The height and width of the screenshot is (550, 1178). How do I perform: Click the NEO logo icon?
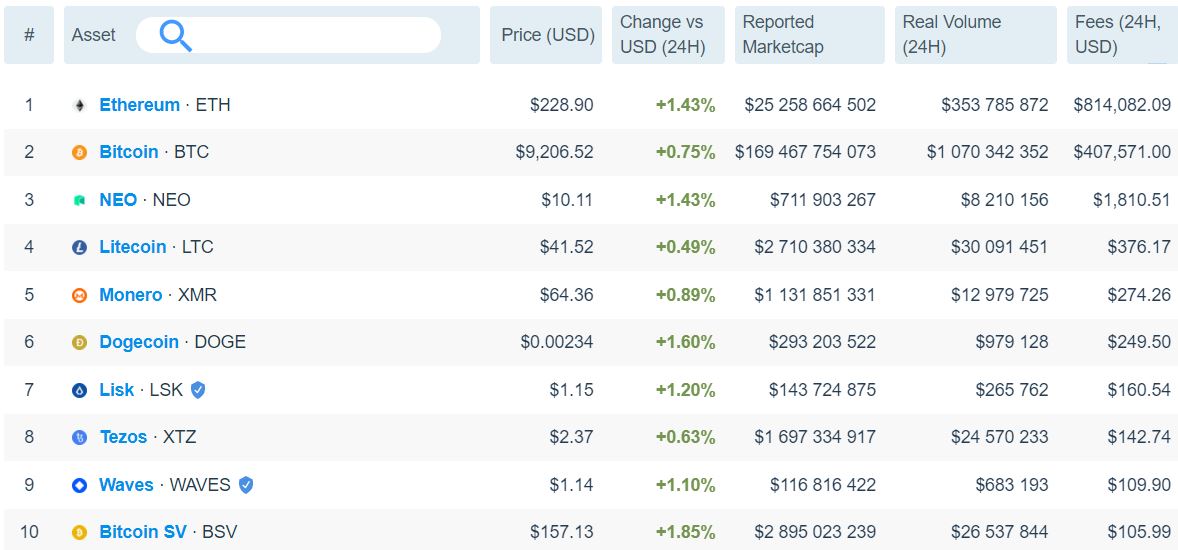[80, 200]
